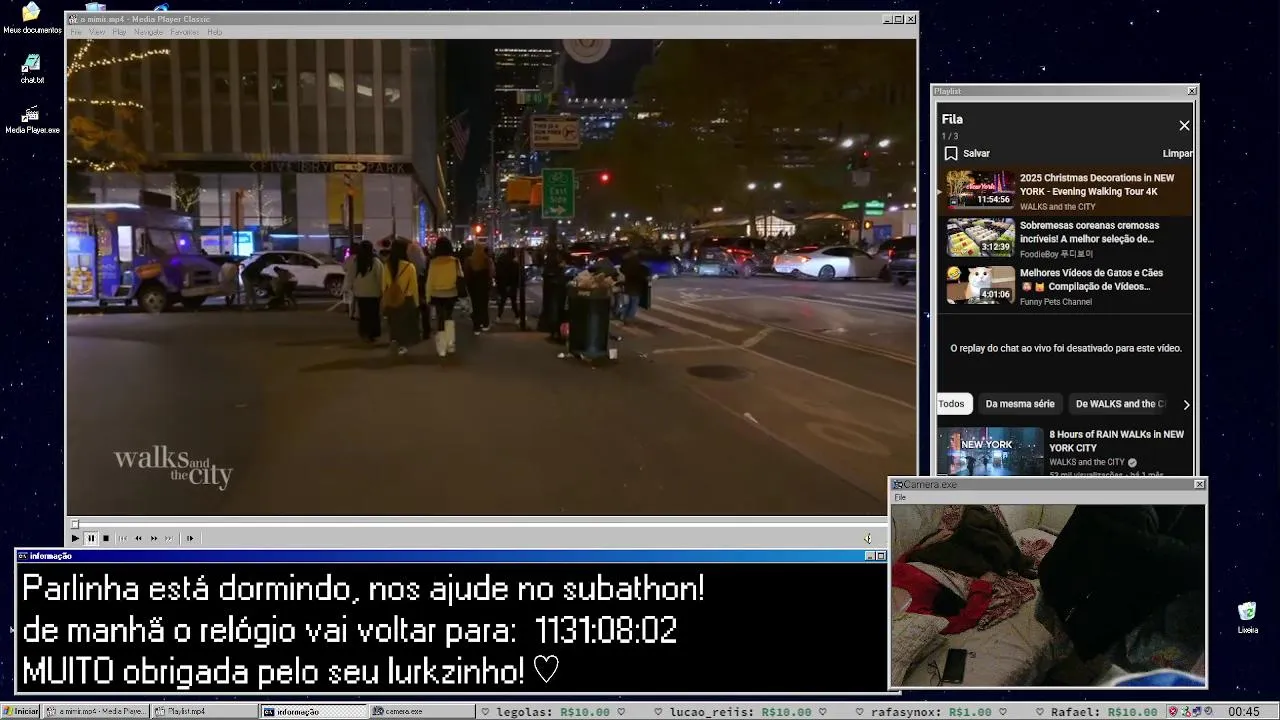Select De WALKS and the City filter chip

pyautogui.click(x=1120, y=404)
